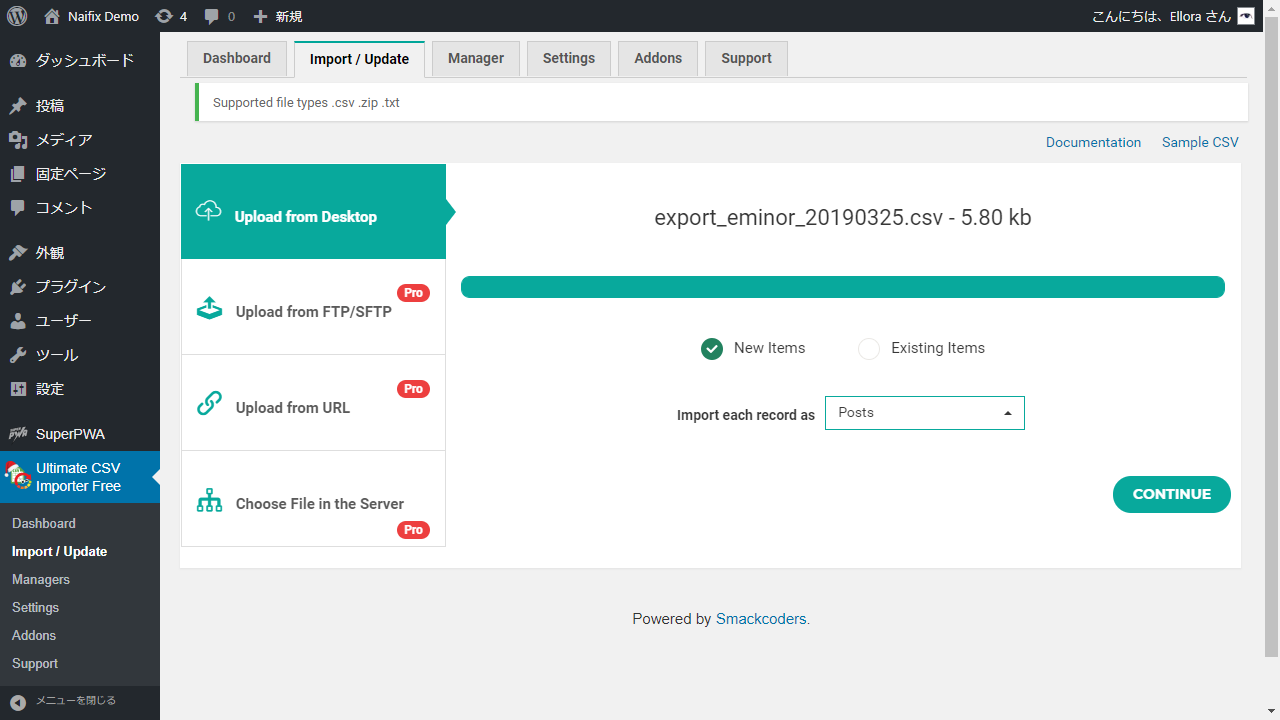Open the Import each record as dropdown
Screen dimensions: 1280x720
point(925,413)
